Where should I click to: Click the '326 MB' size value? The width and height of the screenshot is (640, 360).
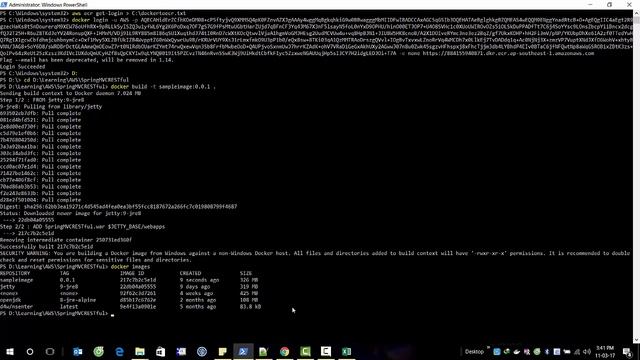249,280
